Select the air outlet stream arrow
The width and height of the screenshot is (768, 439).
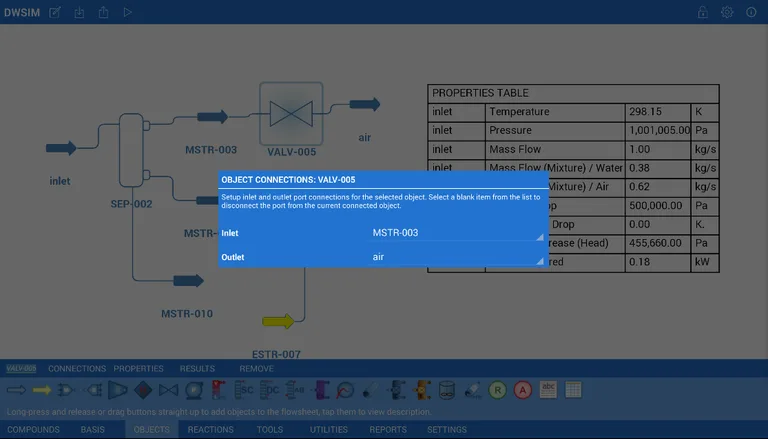tap(365, 104)
